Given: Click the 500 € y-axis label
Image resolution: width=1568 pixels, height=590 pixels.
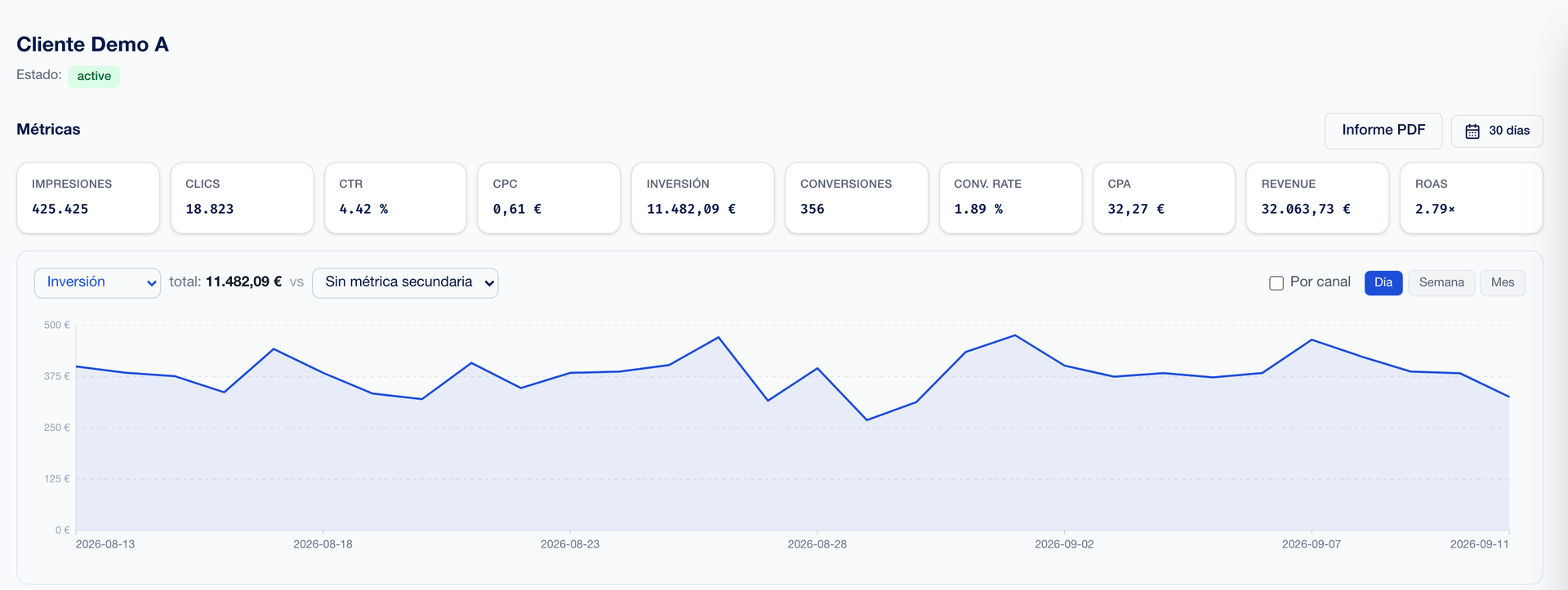Looking at the screenshot, I should point(57,326).
